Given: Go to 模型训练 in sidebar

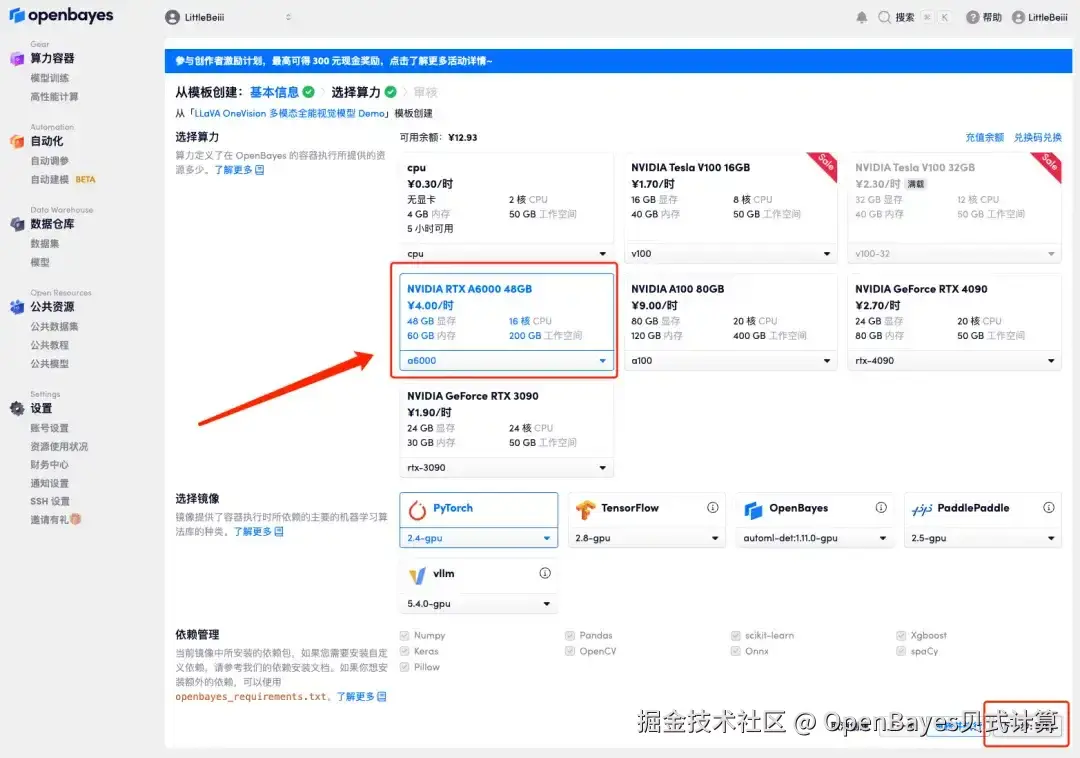Looking at the screenshot, I should (50, 78).
